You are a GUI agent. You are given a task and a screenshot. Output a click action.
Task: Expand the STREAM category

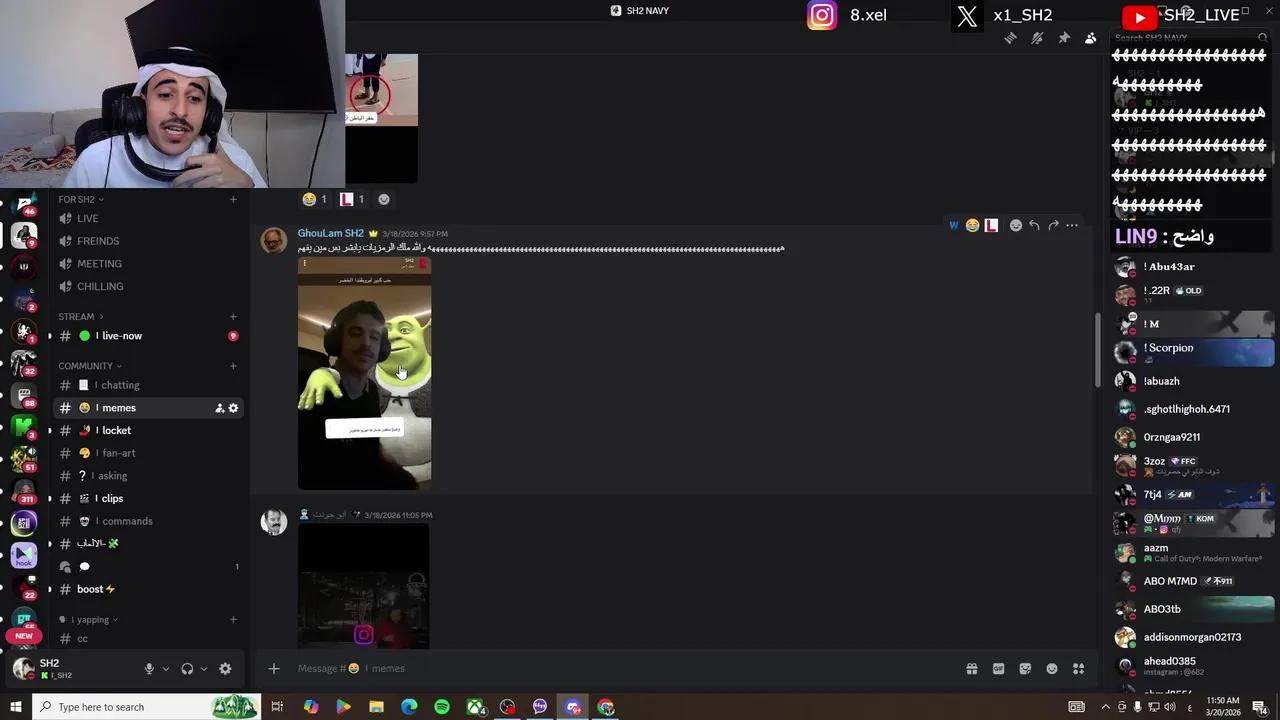point(80,317)
